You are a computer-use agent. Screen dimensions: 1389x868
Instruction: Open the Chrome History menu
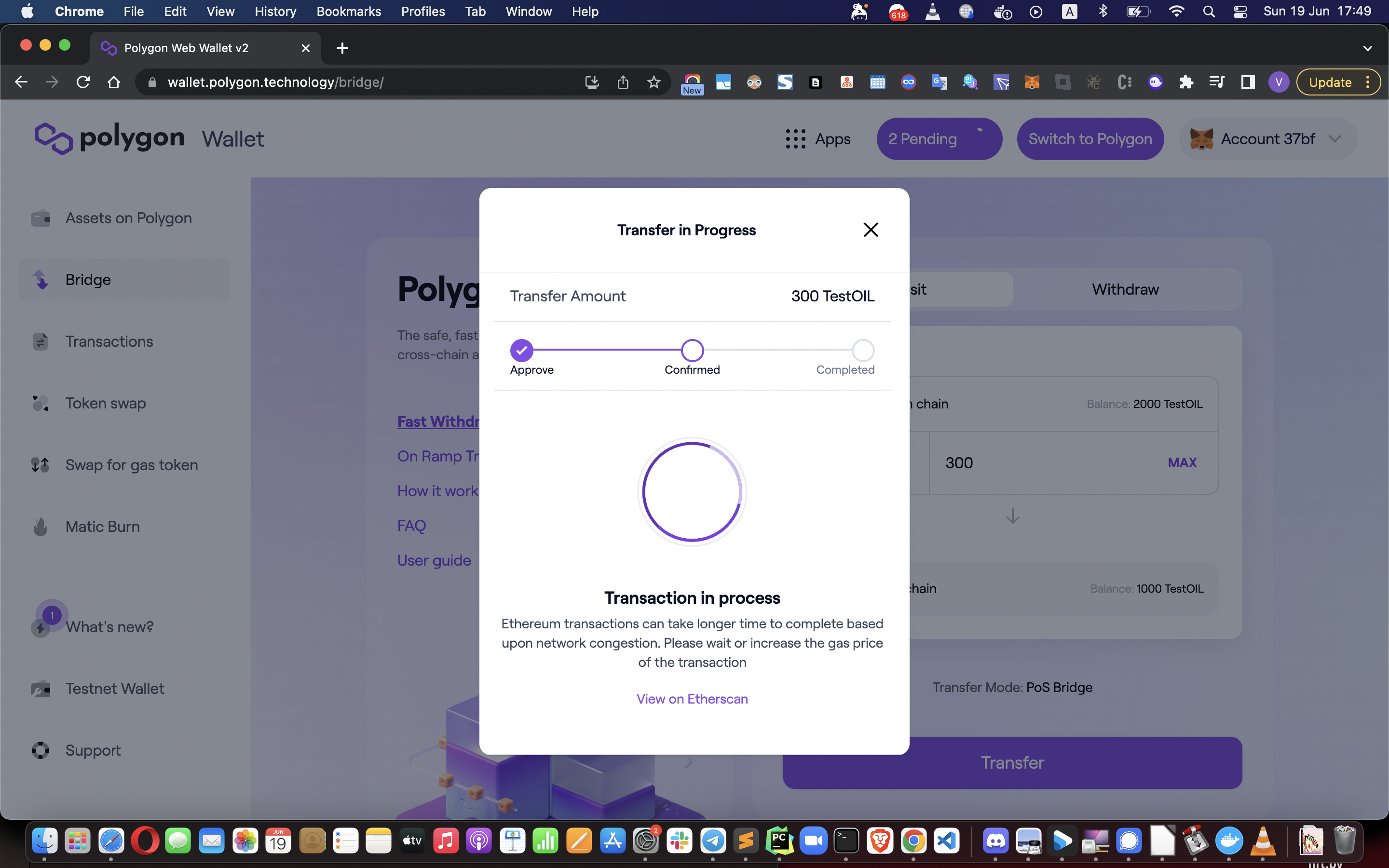click(x=275, y=12)
